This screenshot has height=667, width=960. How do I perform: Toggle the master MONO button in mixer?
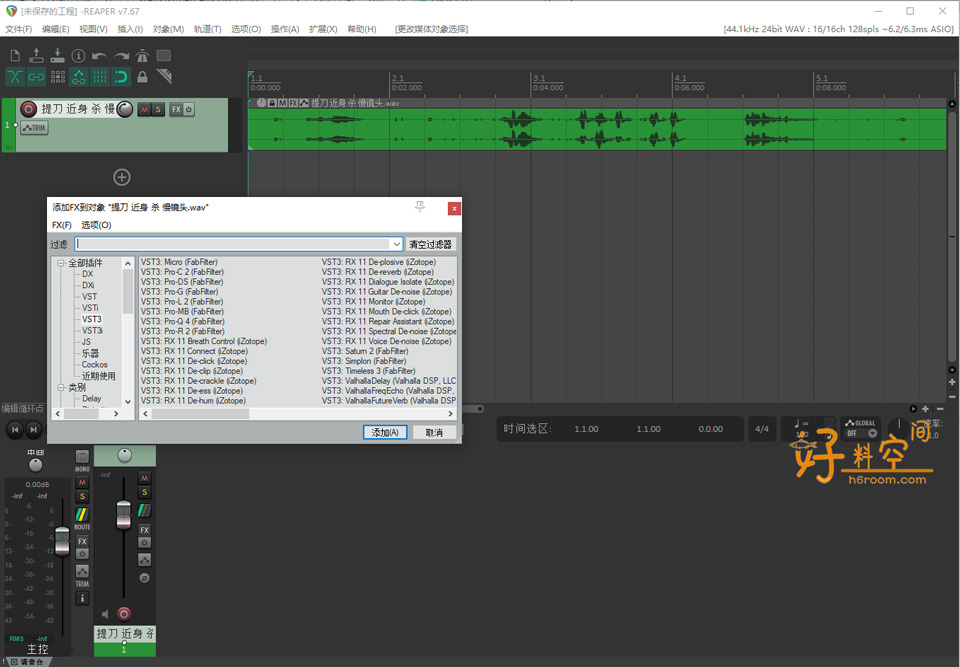click(x=82, y=458)
